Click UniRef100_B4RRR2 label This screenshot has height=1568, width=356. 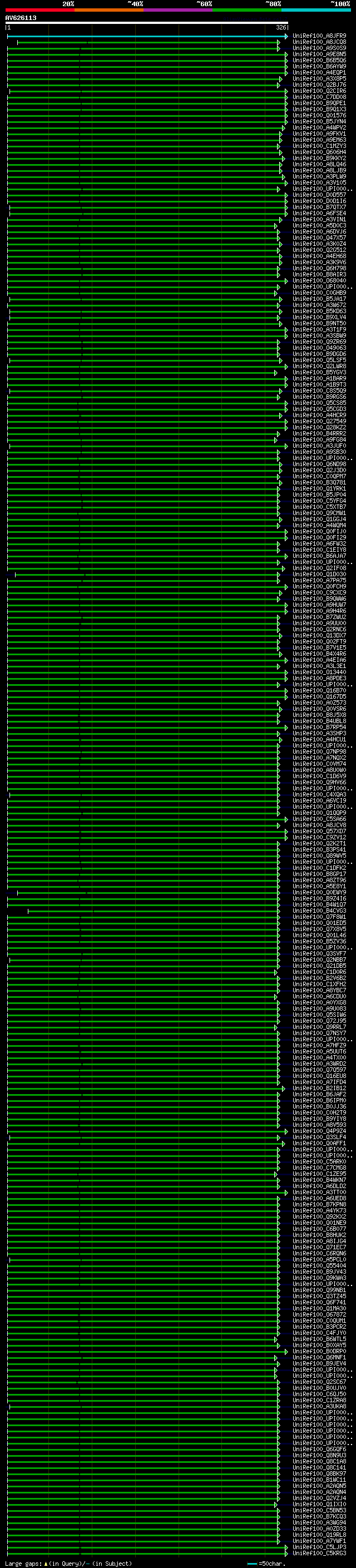[x=319, y=433]
